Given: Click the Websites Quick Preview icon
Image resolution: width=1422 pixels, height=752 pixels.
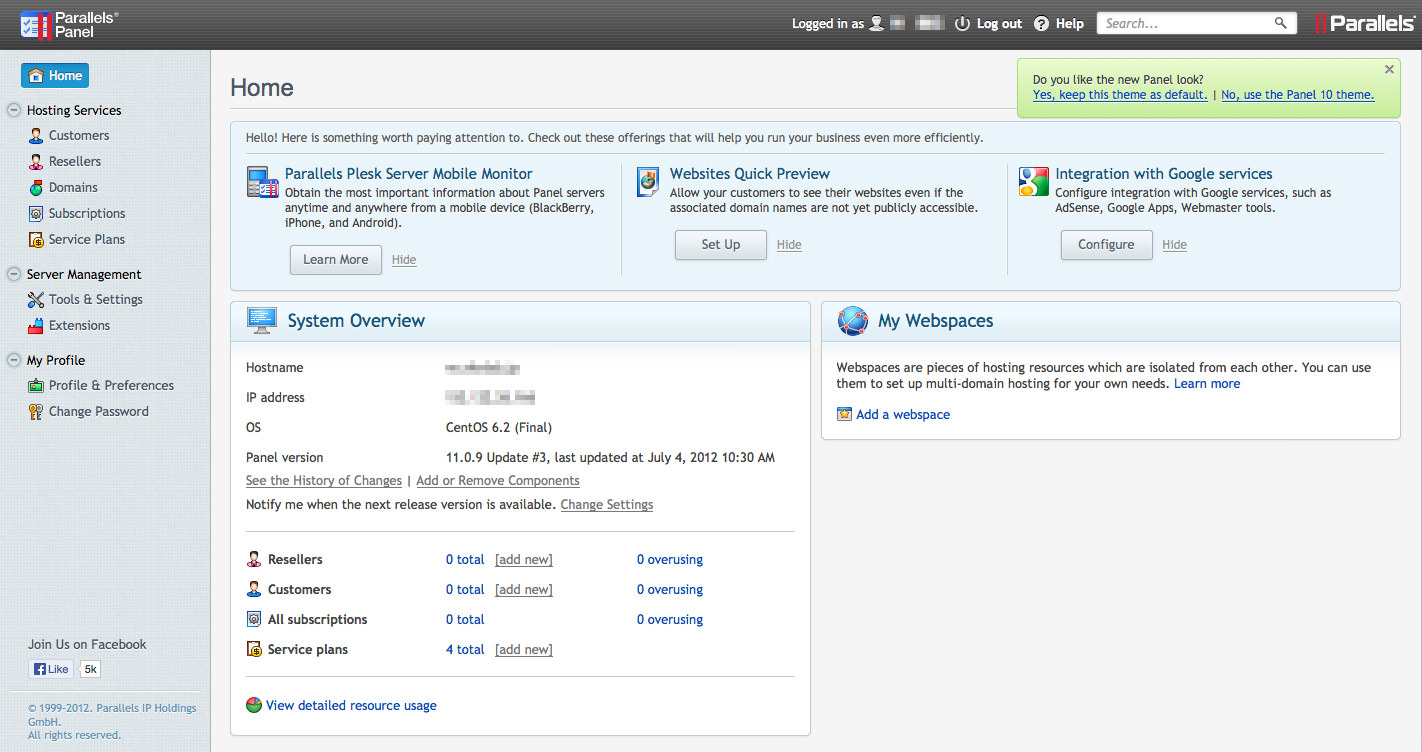Looking at the screenshot, I should point(648,182).
